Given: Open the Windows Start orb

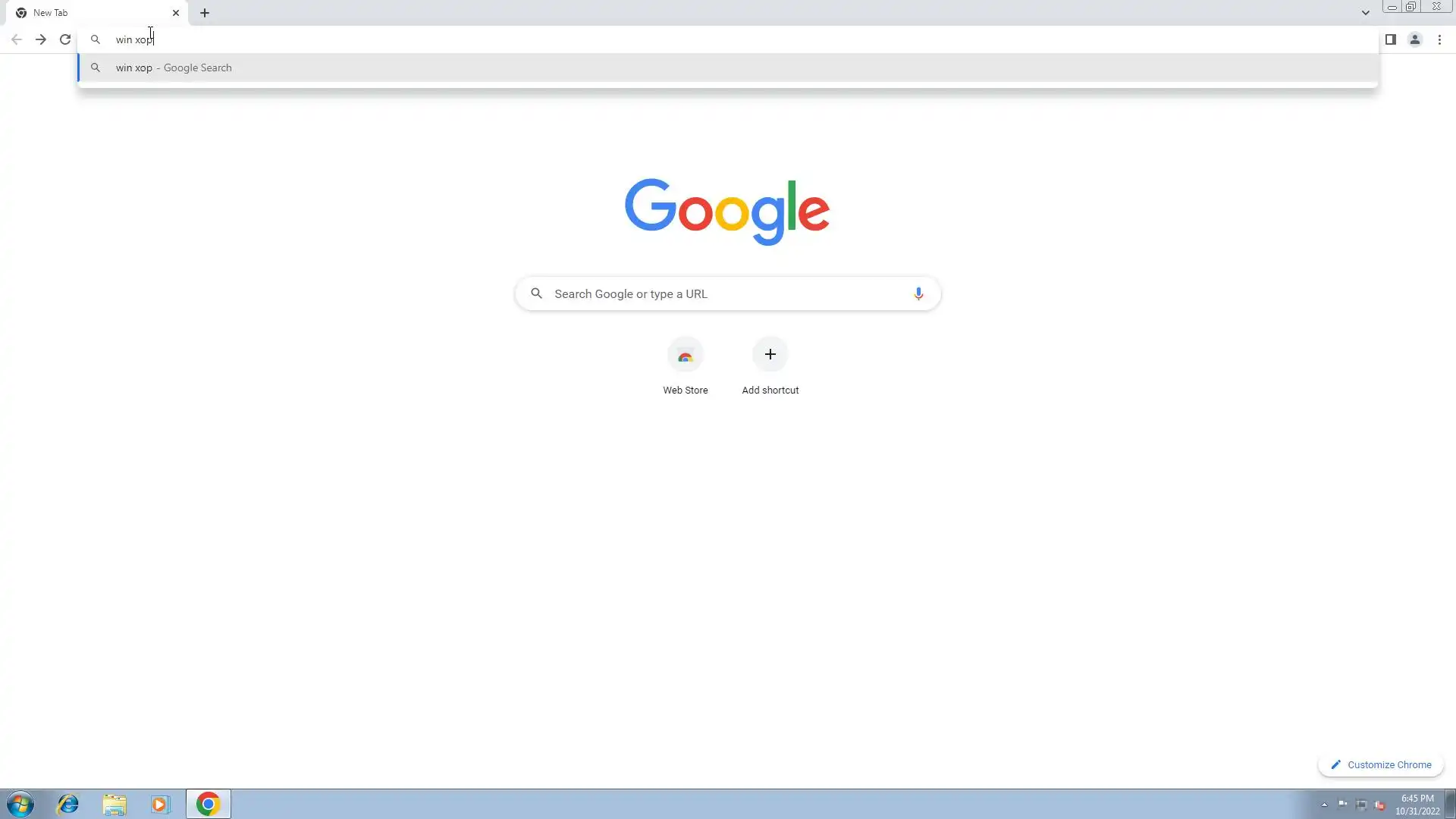Looking at the screenshot, I should [20, 804].
